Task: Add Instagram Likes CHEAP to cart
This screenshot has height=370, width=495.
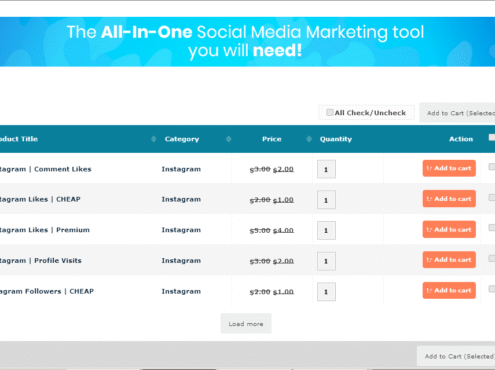Action: click(x=449, y=199)
